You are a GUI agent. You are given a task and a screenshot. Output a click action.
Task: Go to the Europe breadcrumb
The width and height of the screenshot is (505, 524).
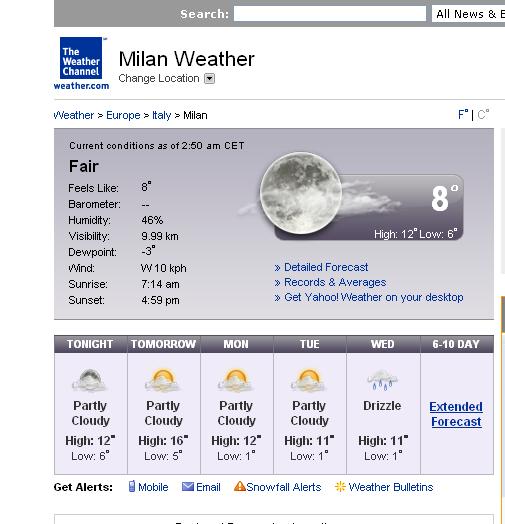pos(123,115)
